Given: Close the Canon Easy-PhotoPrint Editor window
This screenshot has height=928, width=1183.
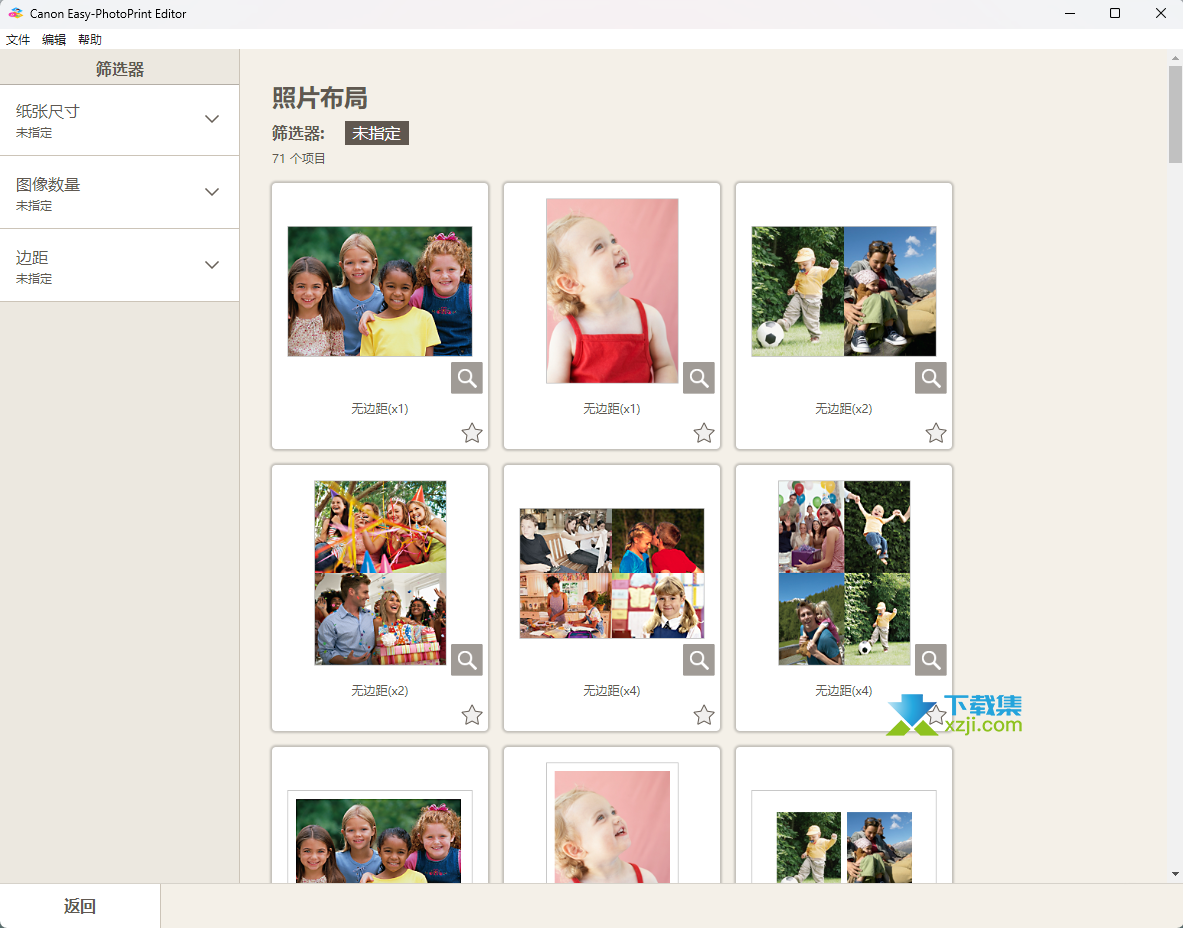Looking at the screenshot, I should (1160, 14).
